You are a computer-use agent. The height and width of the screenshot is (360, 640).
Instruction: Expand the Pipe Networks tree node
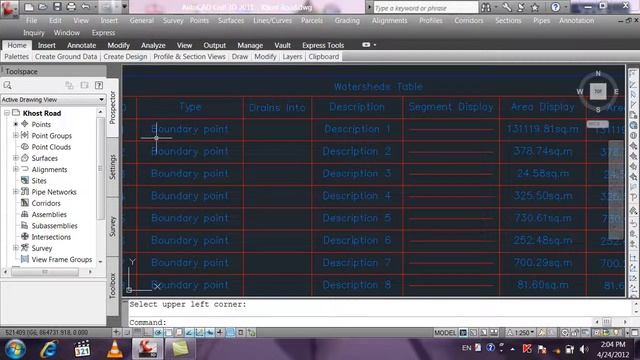click(16, 191)
